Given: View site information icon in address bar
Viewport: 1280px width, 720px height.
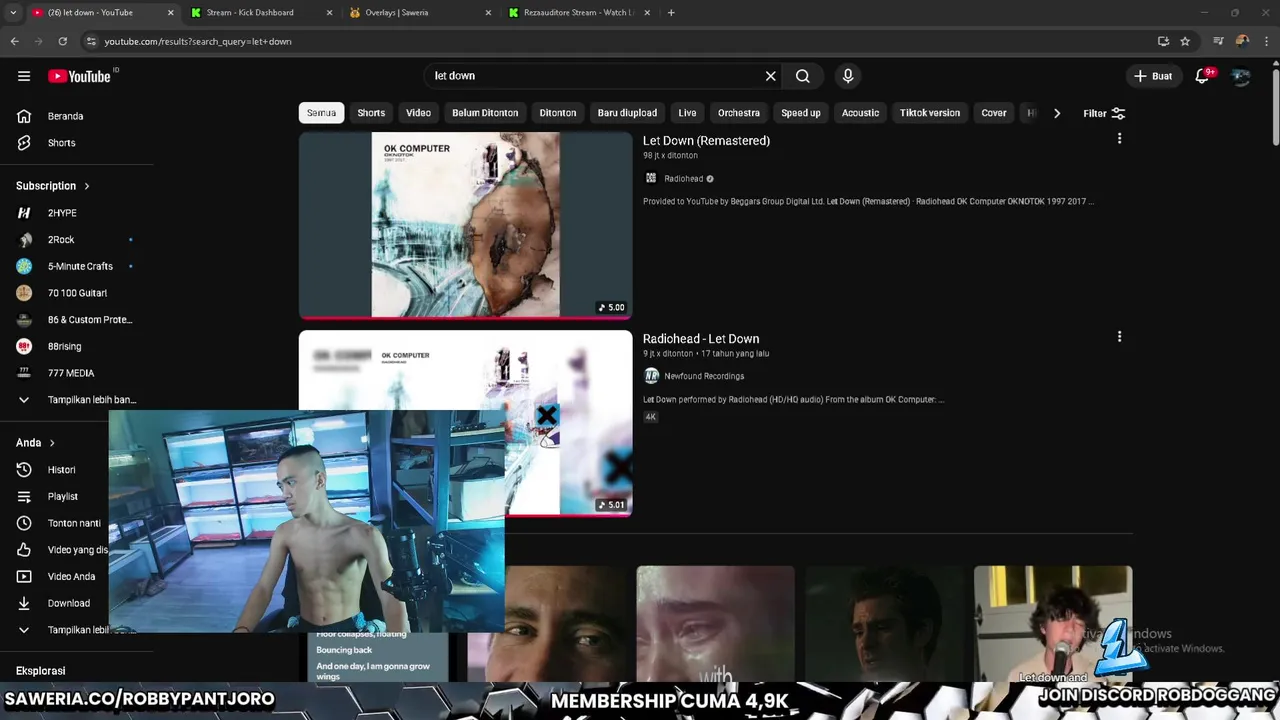Looking at the screenshot, I should tap(91, 41).
